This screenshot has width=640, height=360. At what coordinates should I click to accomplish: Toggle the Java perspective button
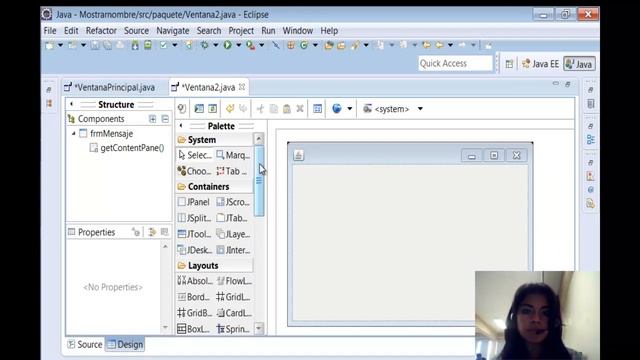579,64
